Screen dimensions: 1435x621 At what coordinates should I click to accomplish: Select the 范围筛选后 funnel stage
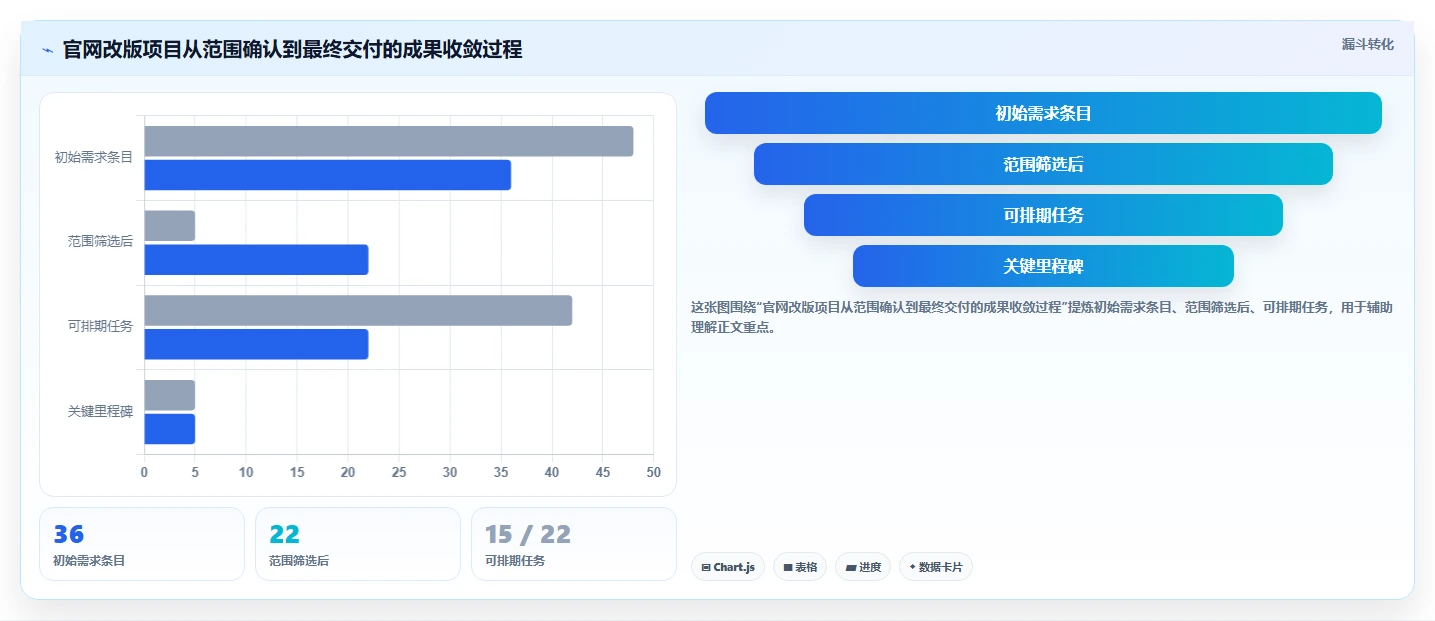coord(1043,164)
